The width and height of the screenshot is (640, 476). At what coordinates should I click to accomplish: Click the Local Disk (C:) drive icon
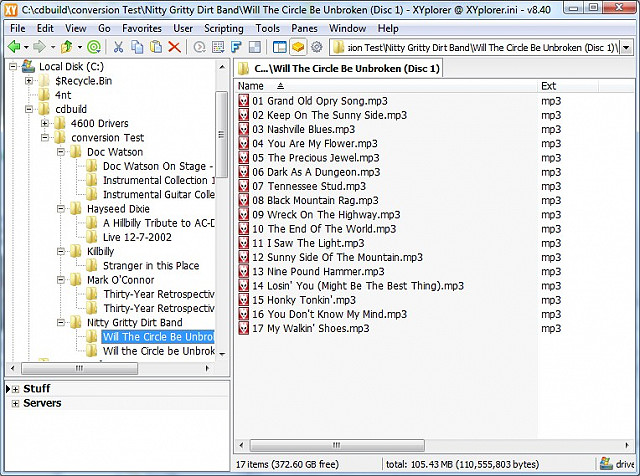pyautogui.click(x=28, y=66)
